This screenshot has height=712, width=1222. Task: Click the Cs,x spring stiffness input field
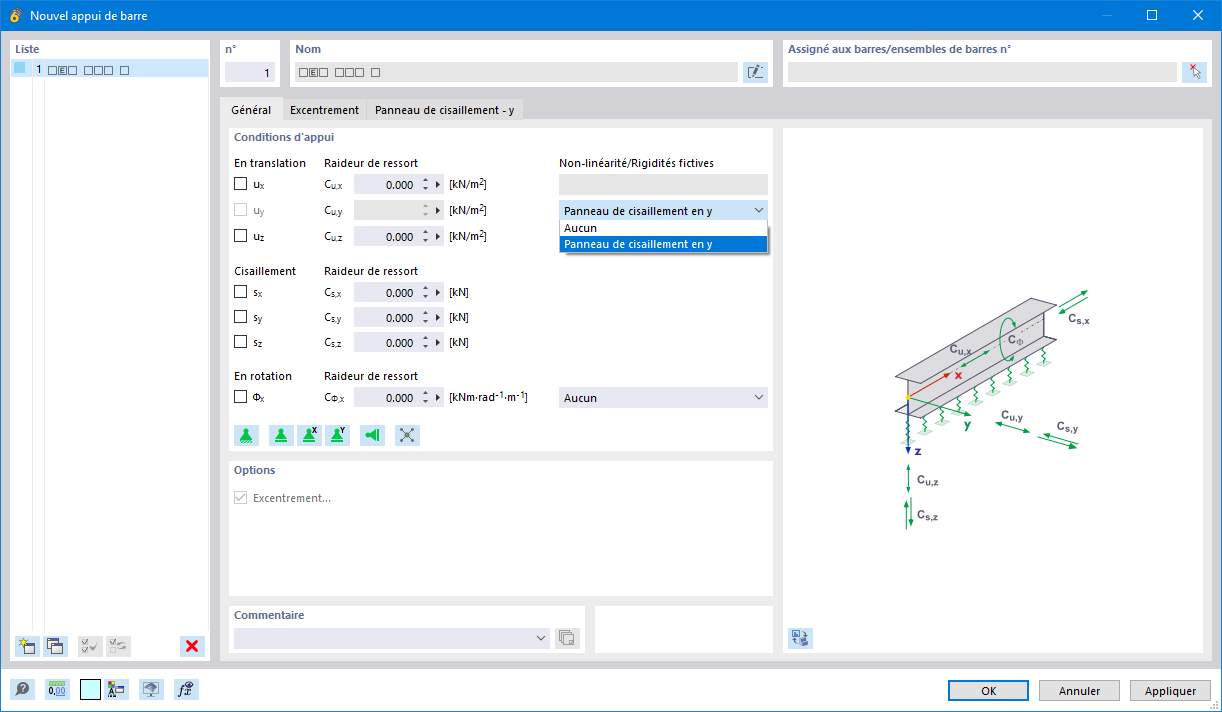pos(386,293)
